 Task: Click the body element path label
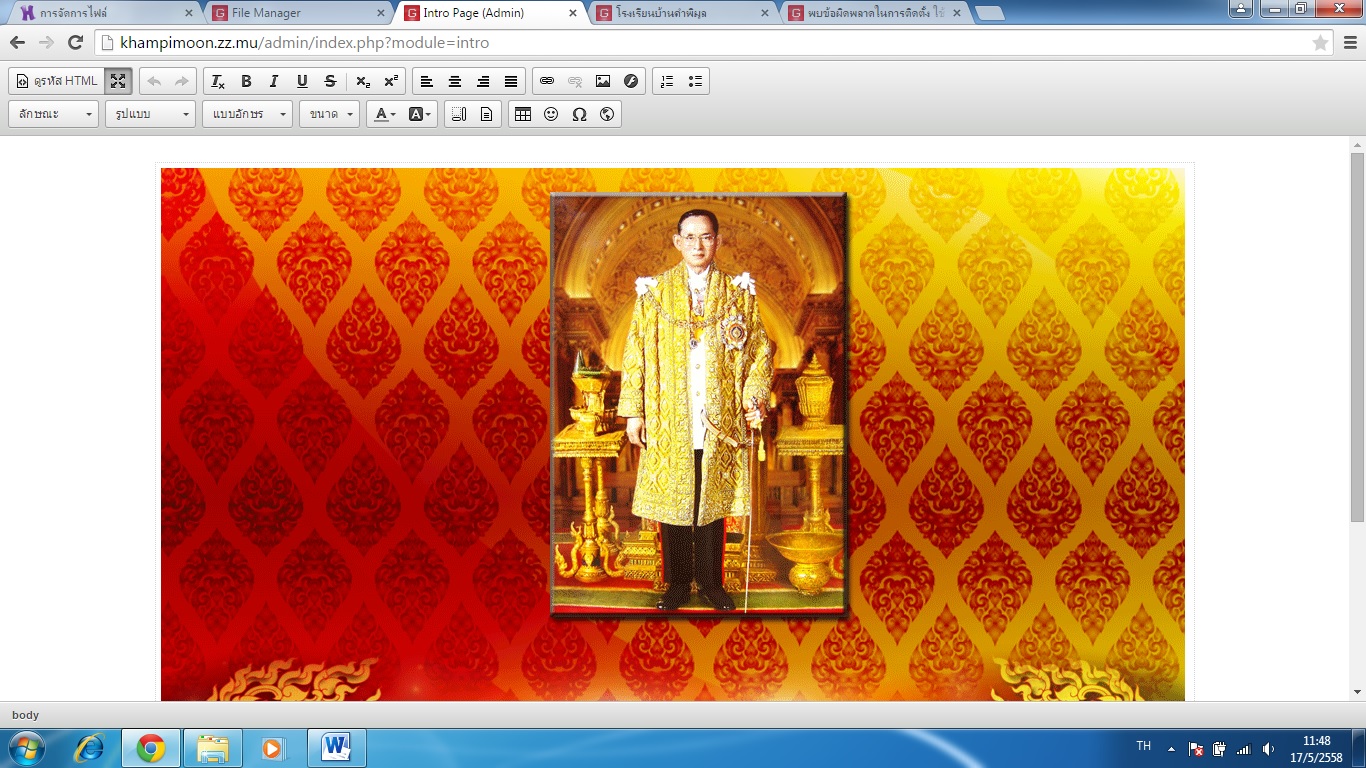click(25, 715)
